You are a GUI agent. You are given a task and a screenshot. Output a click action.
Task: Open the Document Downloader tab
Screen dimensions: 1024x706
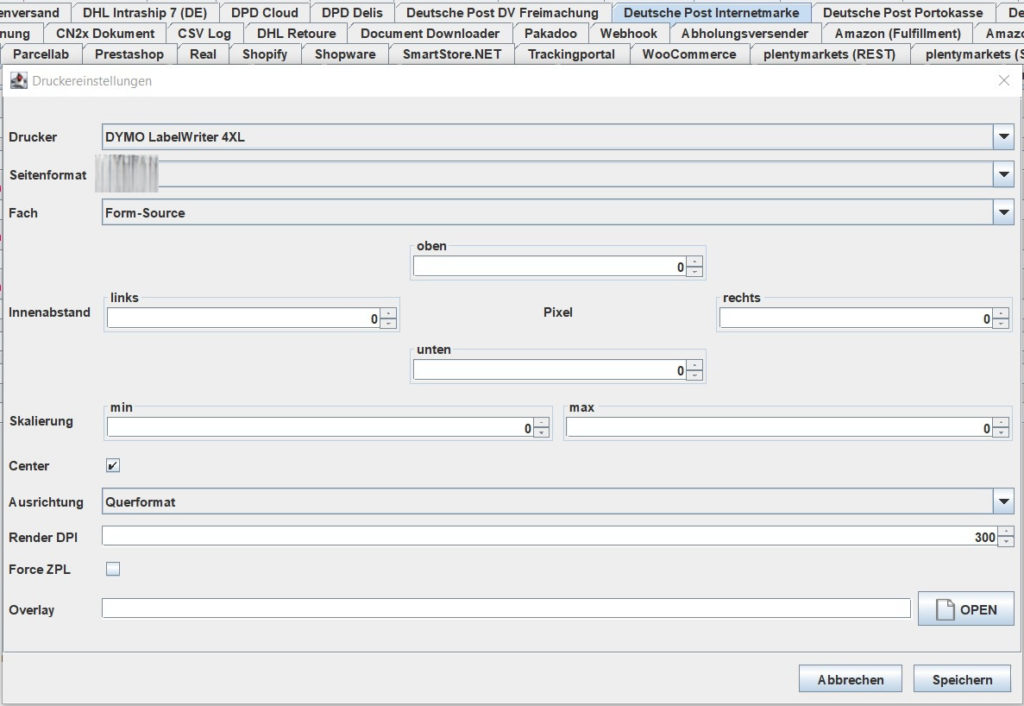[x=430, y=33]
